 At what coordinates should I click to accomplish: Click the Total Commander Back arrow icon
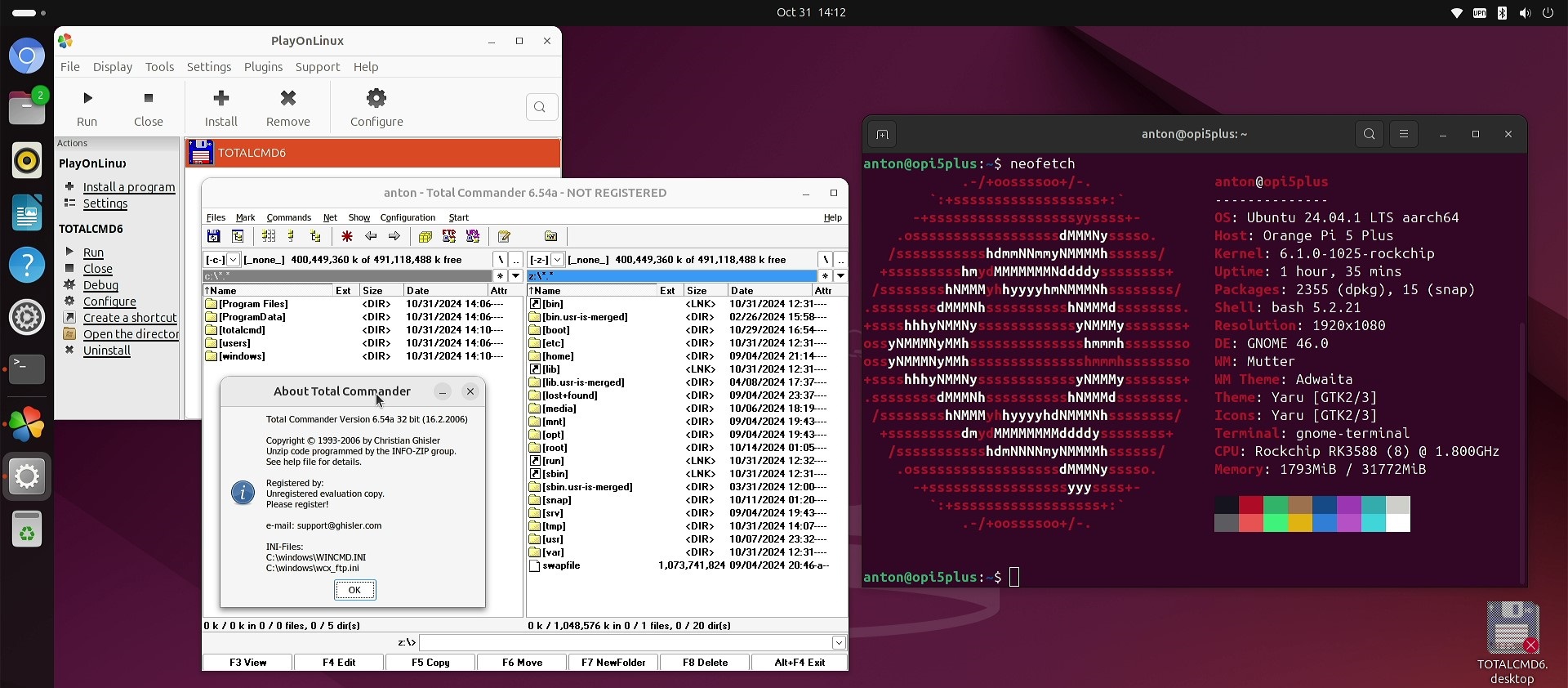tap(371, 236)
